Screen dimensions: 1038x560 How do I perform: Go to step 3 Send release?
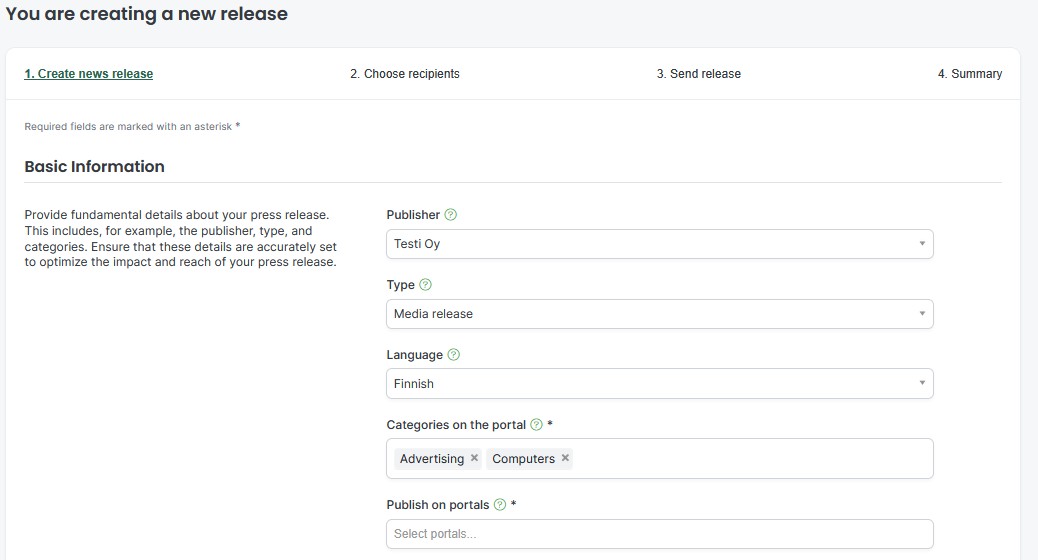pyautogui.click(x=698, y=73)
